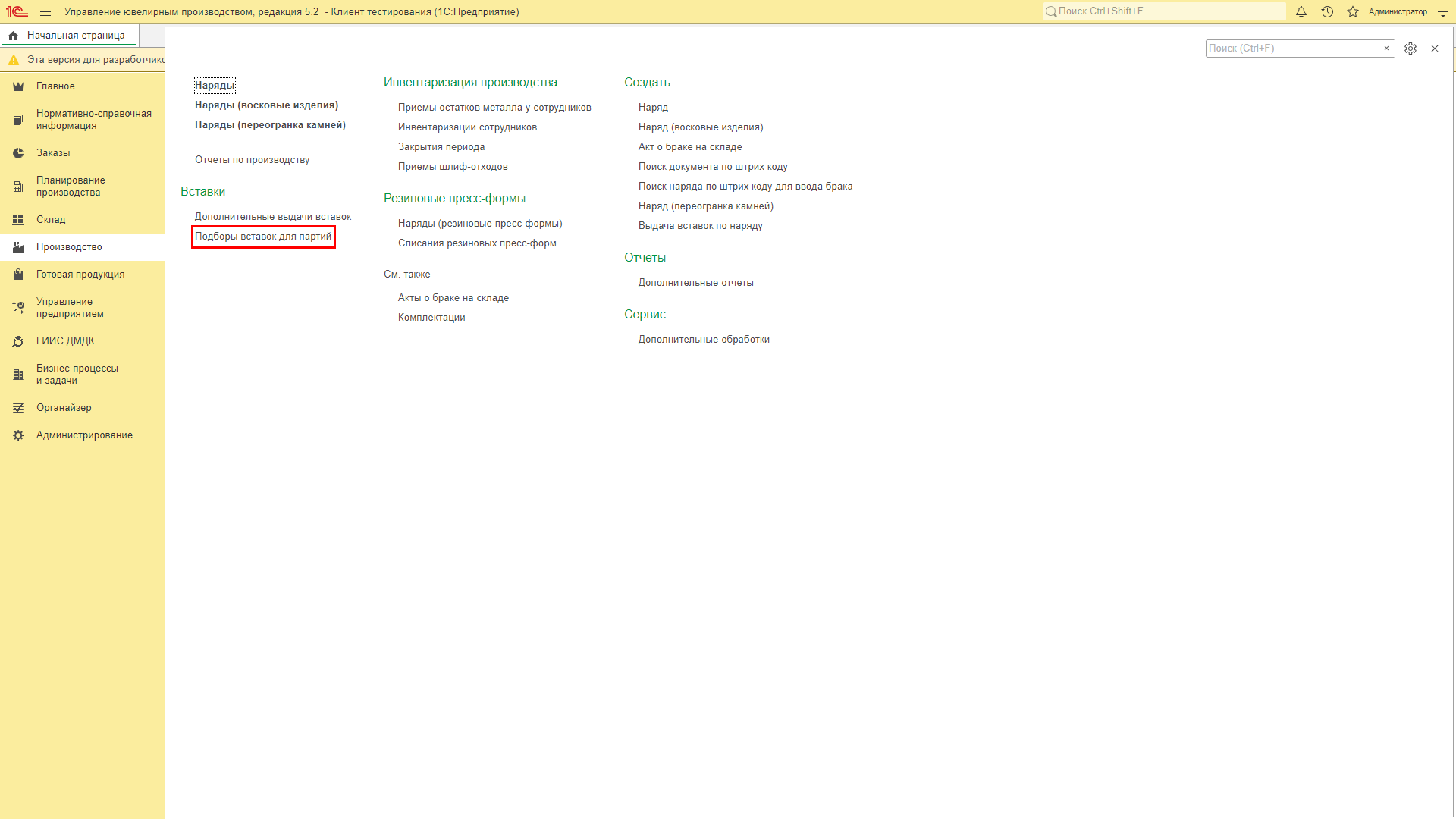Click the Вставки group heading
The height and width of the screenshot is (819, 1456).
pos(202,192)
